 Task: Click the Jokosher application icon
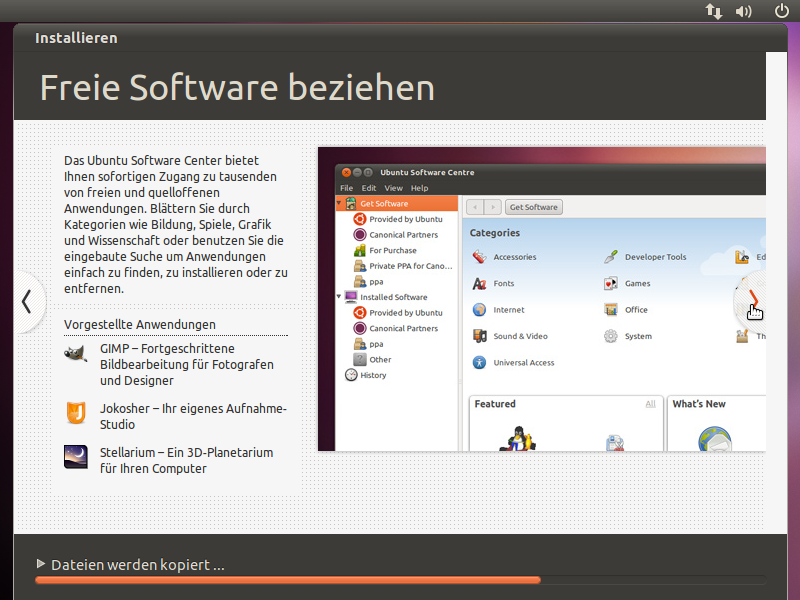pyautogui.click(x=76, y=412)
